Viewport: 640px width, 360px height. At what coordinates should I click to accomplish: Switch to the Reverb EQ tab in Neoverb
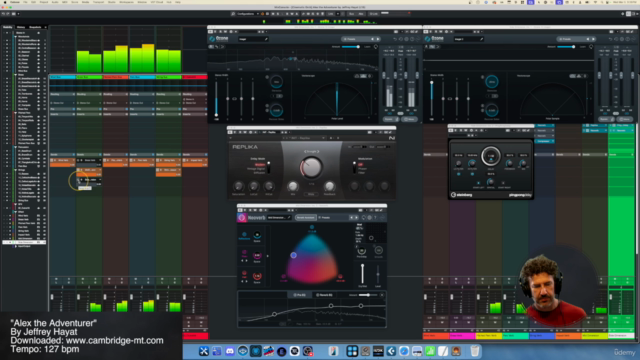324,295
